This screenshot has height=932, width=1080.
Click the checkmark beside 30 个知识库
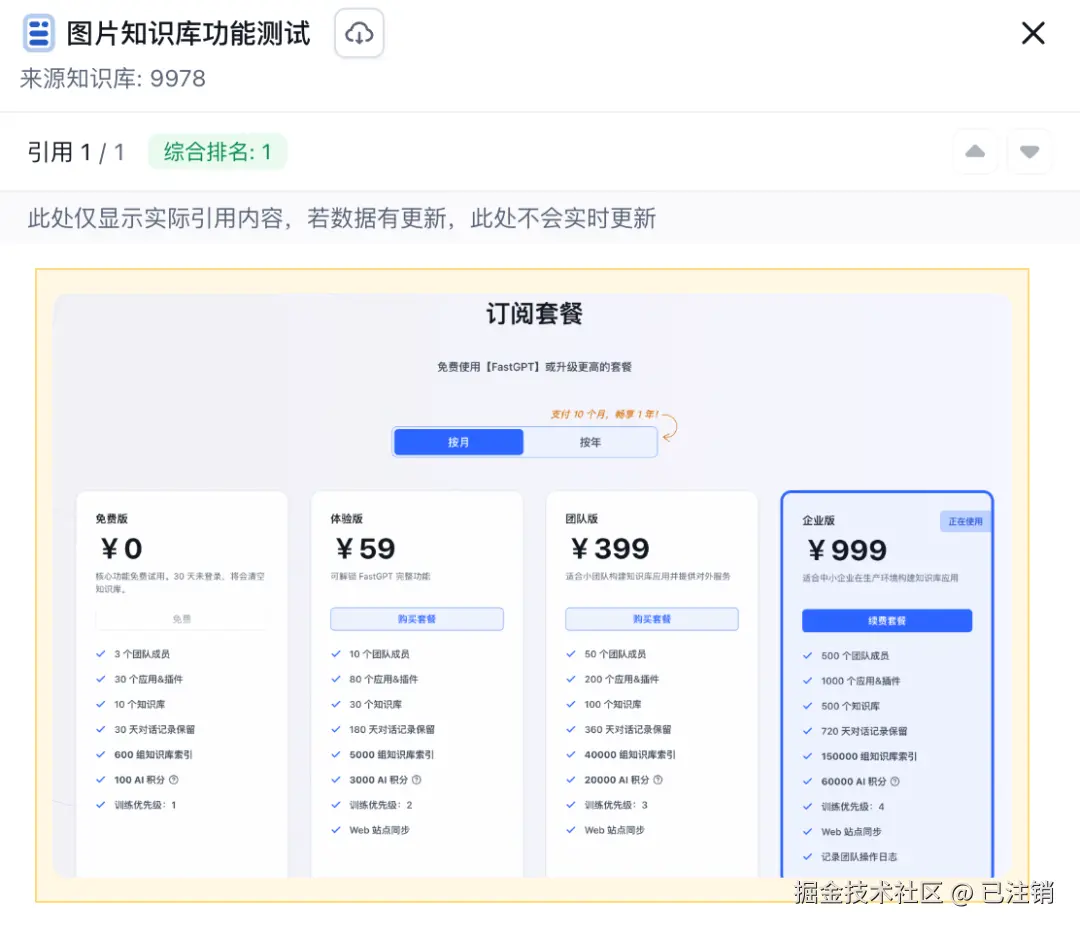point(336,704)
